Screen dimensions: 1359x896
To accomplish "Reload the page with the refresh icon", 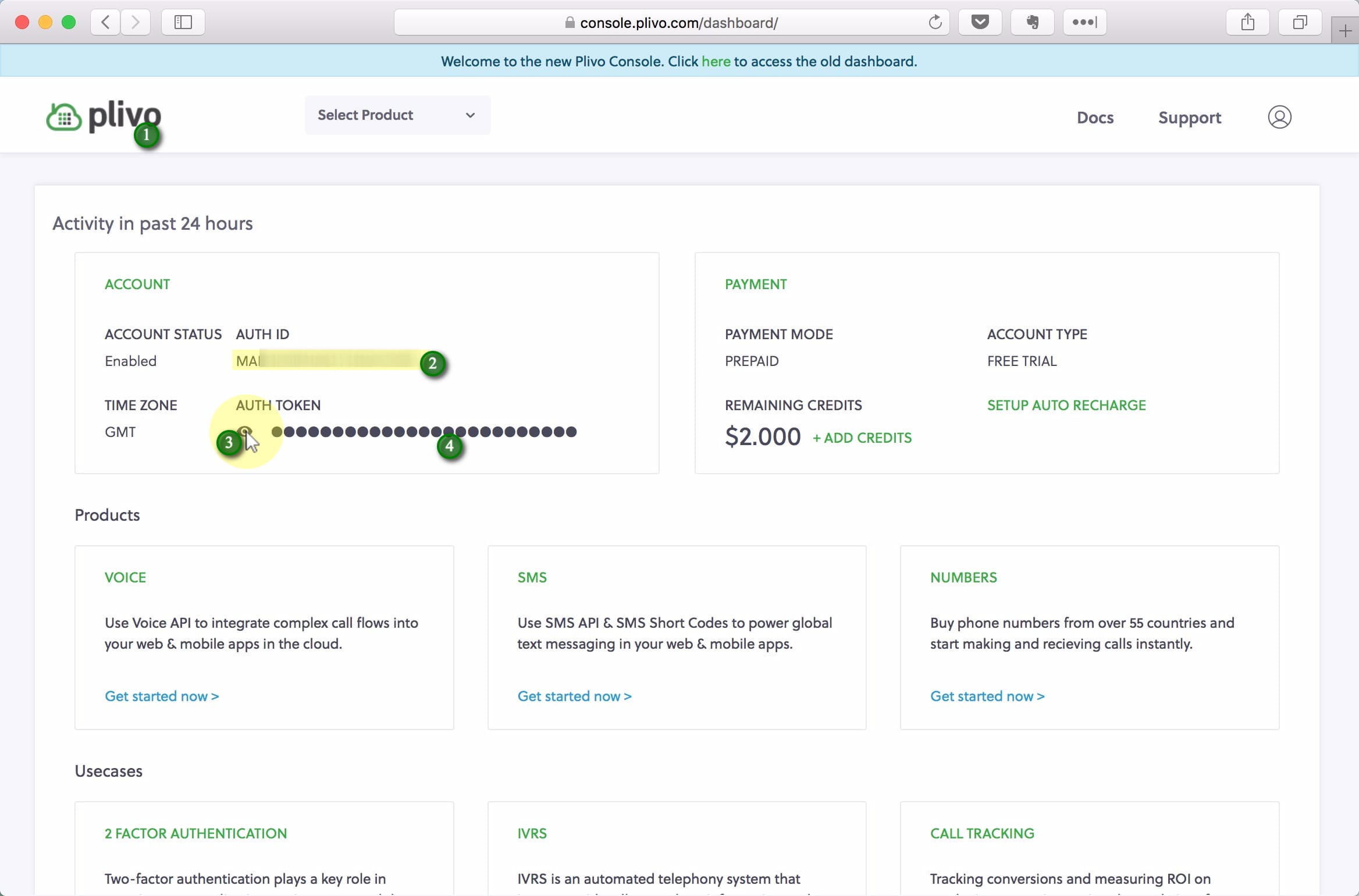I will 935,22.
